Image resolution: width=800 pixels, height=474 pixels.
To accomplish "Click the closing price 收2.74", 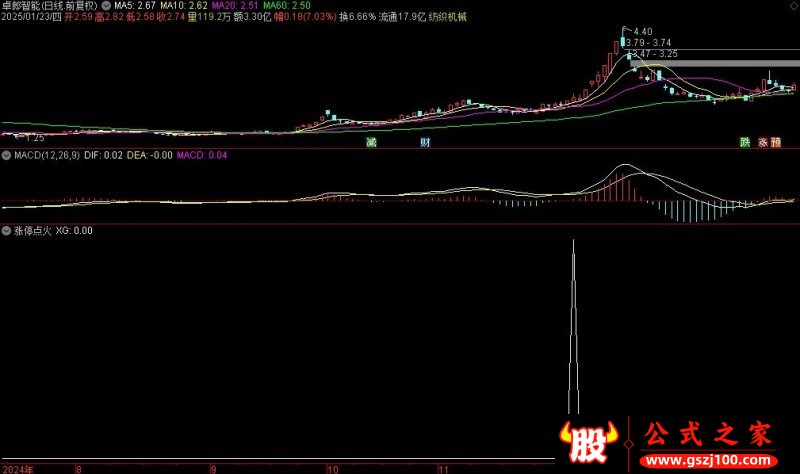I will point(171,17).
